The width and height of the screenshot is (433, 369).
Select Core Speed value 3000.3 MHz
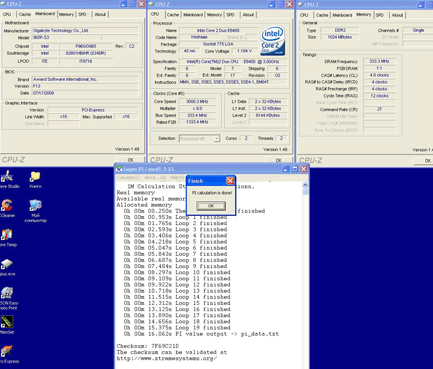[x=197, y=101]
